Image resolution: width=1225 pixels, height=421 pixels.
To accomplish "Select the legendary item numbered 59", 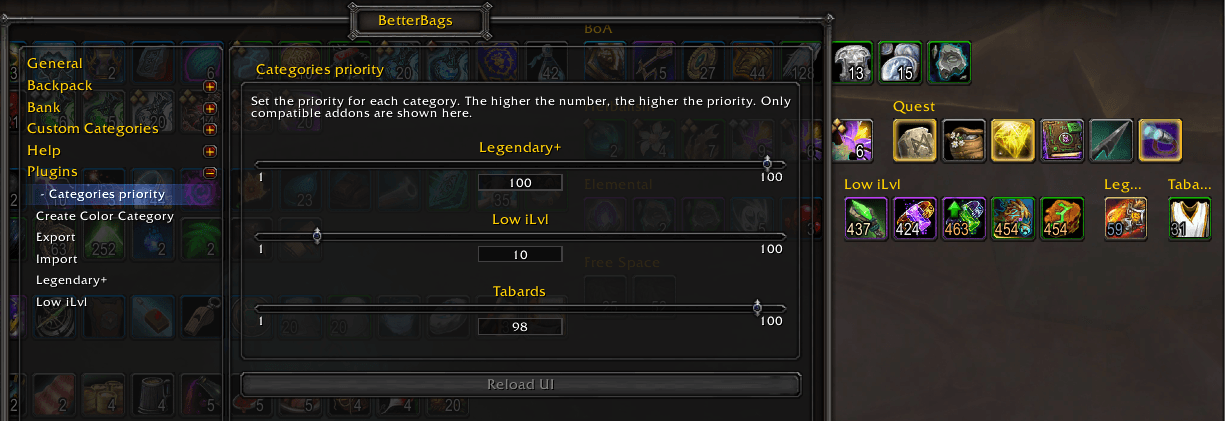I will (x=1125, y=218).
